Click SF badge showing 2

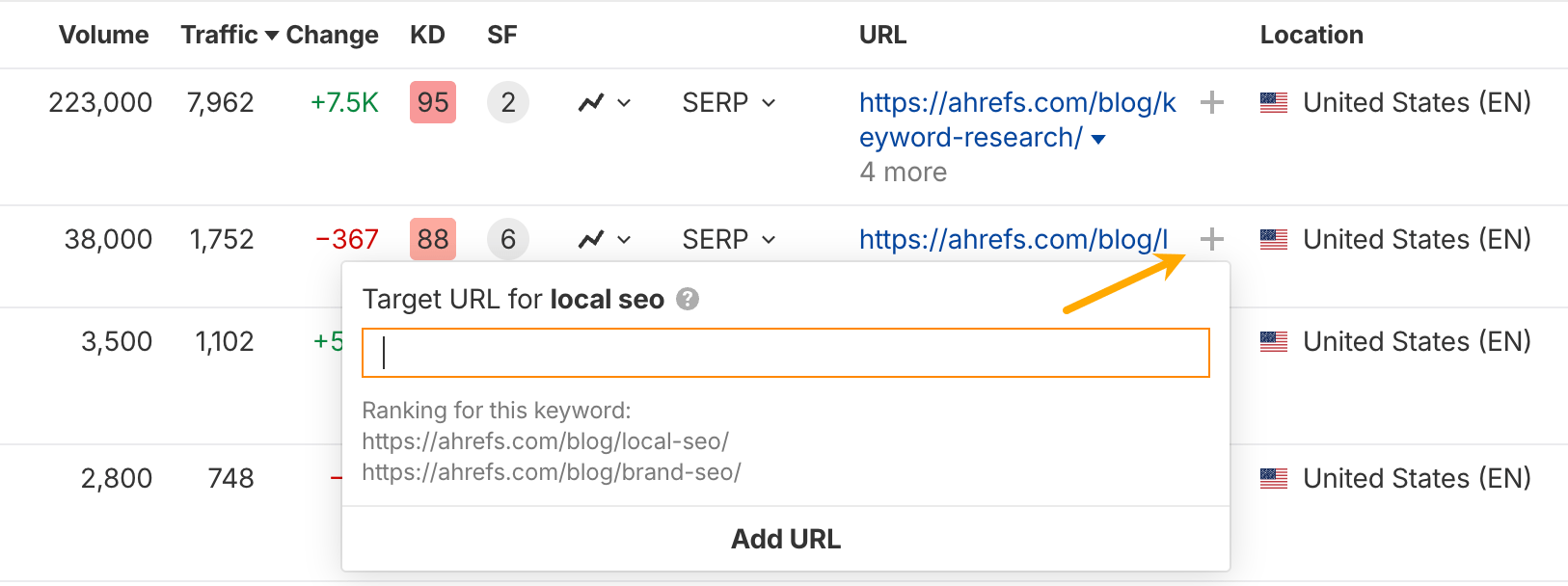508,102
